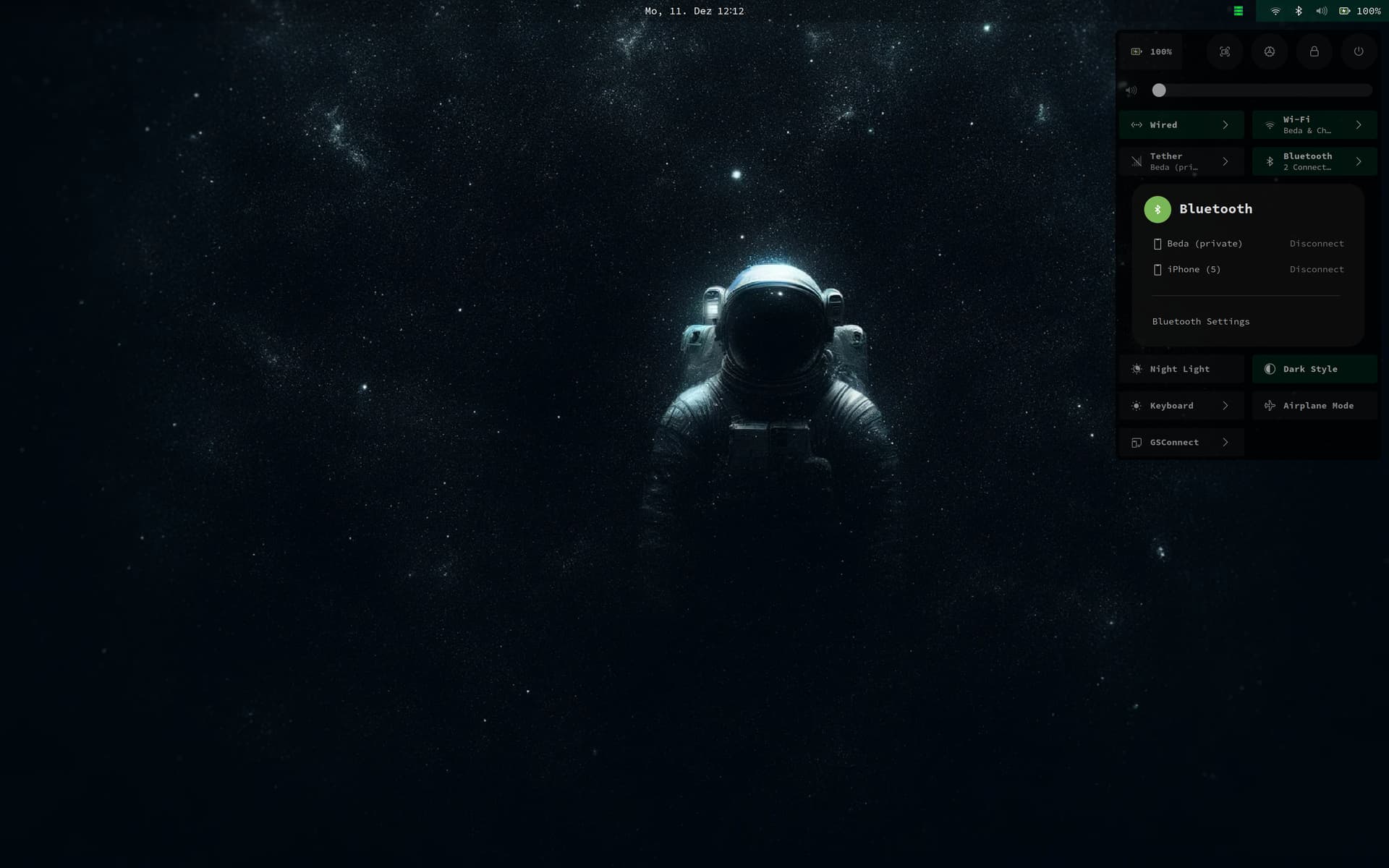1389x868 pixels.
Task: Open system settings from the quick panel
Action: 1269,51
